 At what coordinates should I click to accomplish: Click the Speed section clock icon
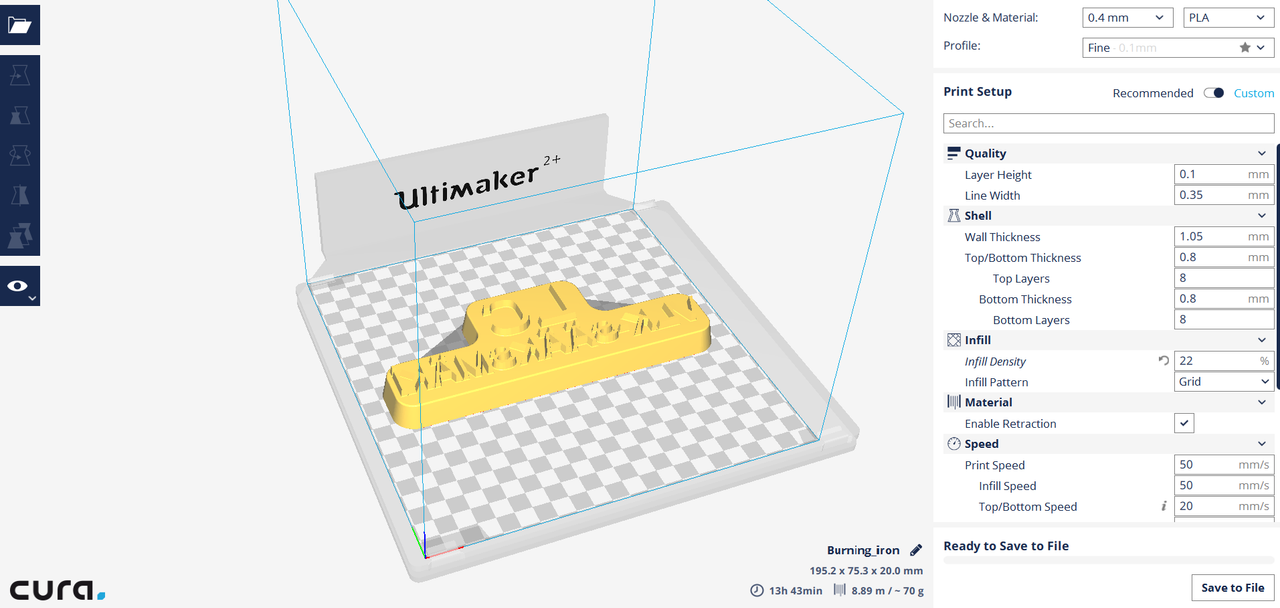953,444
